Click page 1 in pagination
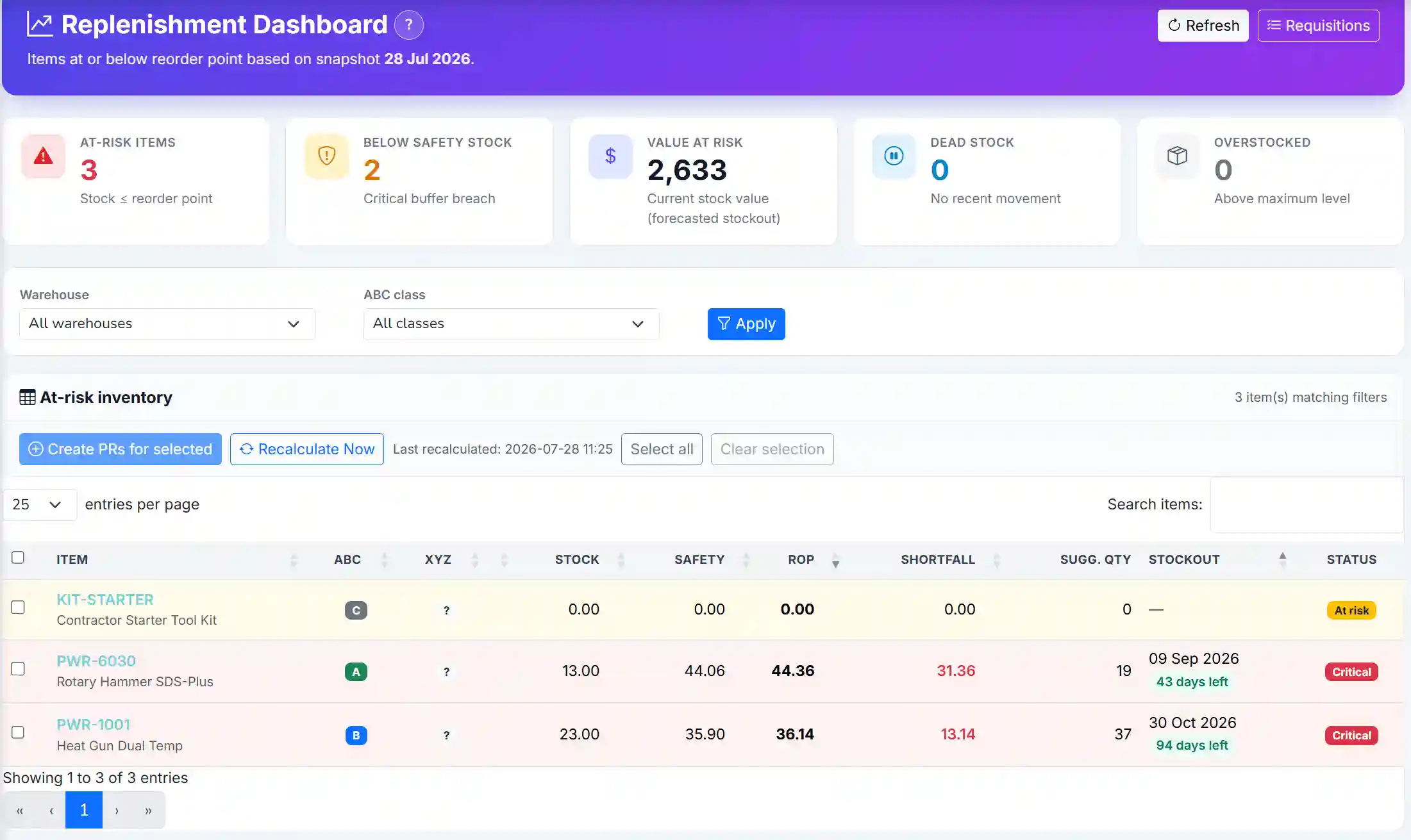This screenshot has width=1411, height=840. (x=84, y=811)
